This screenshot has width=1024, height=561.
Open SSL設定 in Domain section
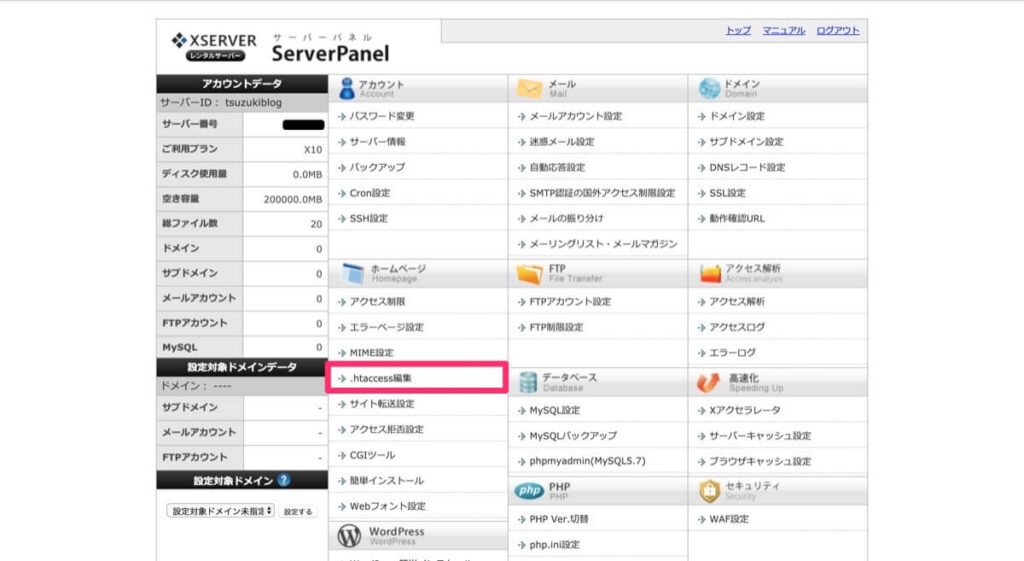pyautogui.click(x=728, y=193)
